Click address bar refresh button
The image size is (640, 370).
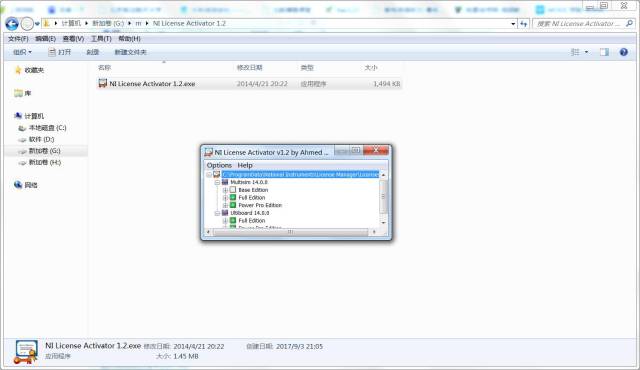pos(524,24)
